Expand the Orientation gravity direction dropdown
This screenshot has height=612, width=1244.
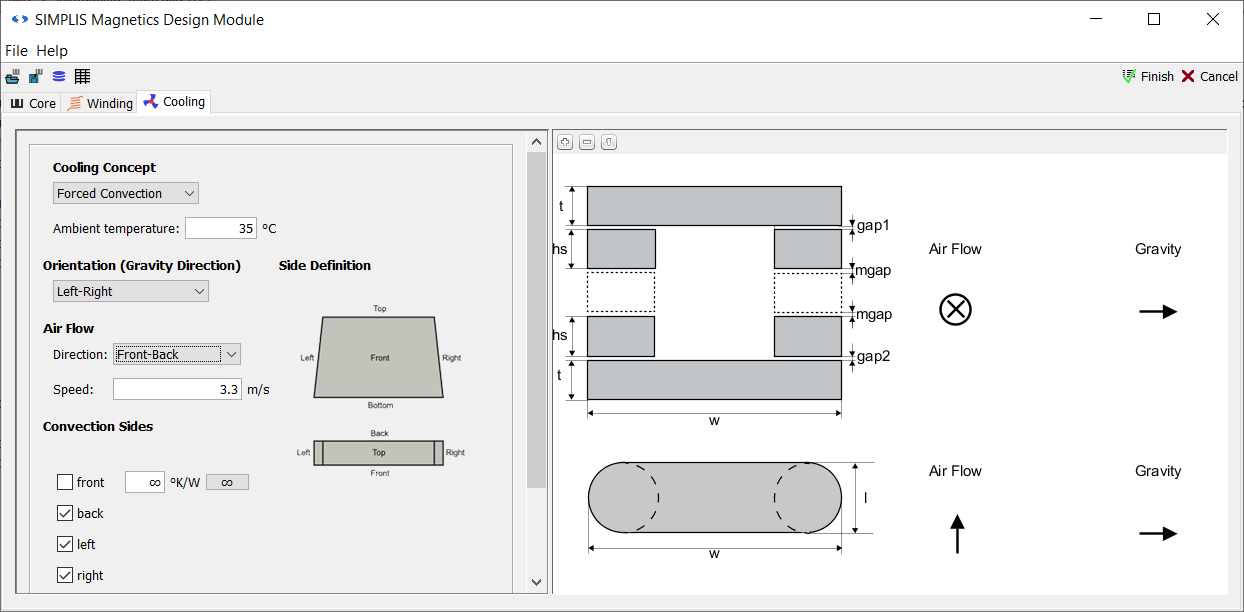point(131,291)
